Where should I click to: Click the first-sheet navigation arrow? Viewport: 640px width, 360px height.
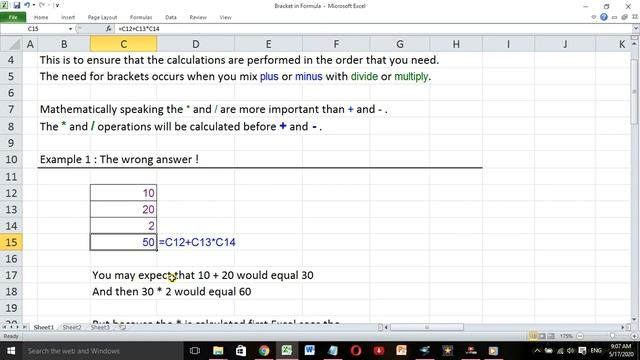coord(4,327)
